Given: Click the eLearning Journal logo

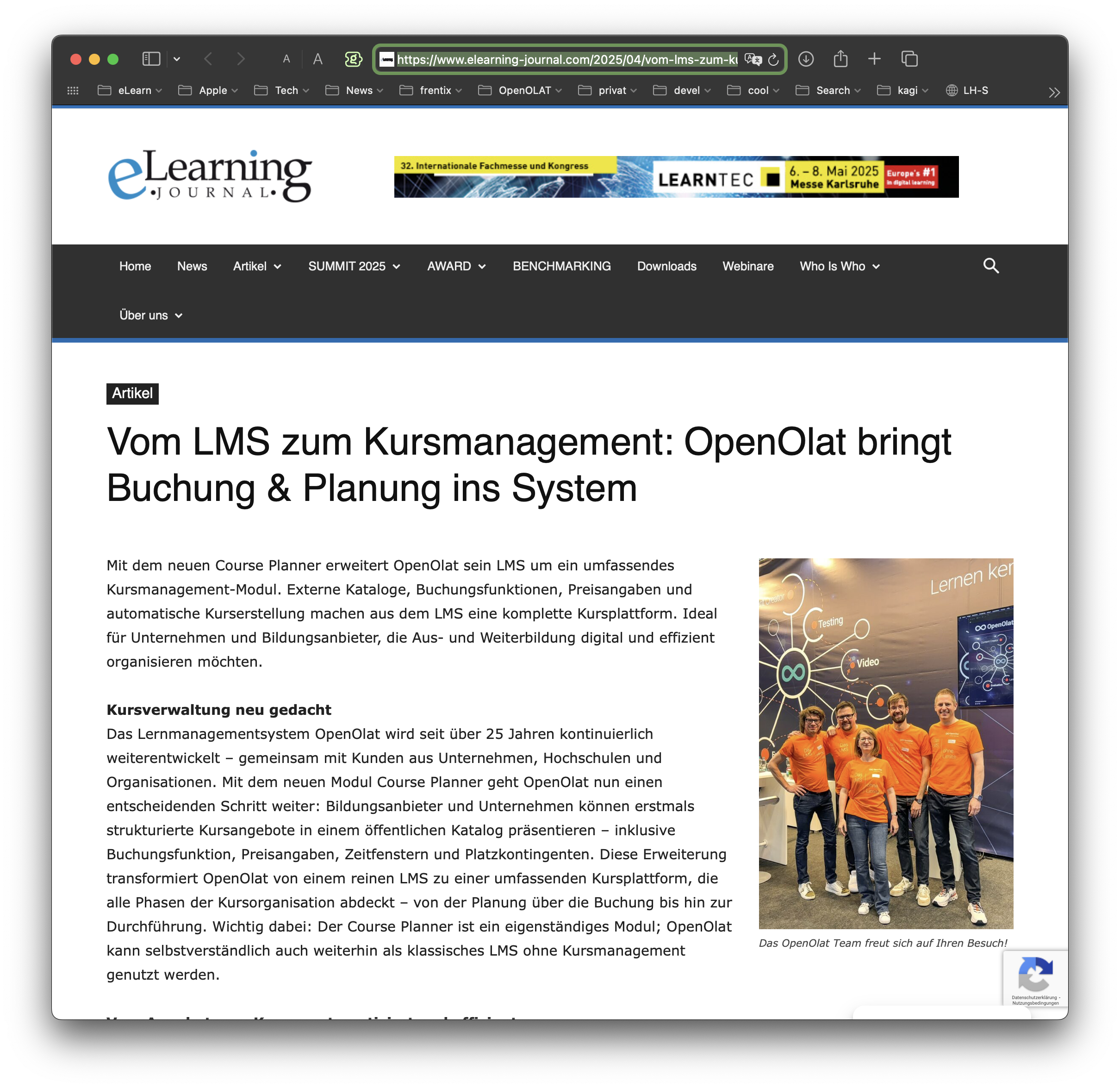Looking at the screenshot, I should click(x=210, y=176).
